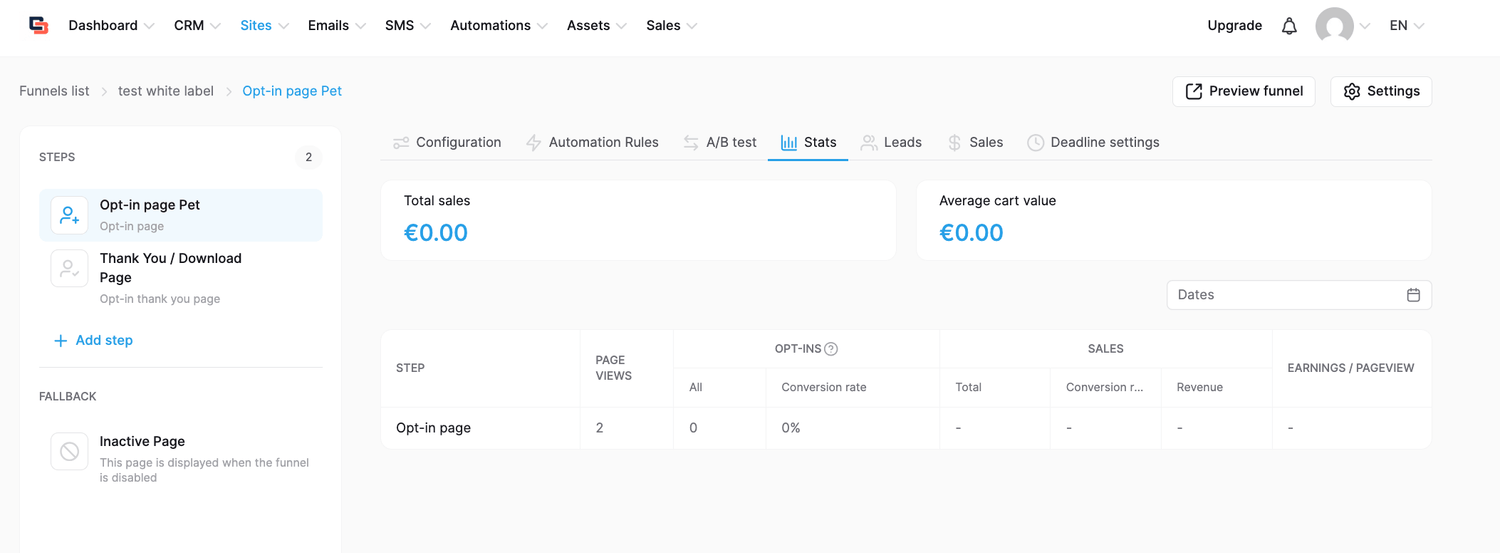Click the Settings gear icon
Image resolution: width=1500 pixels, height=553 pixels.
click(x=1352, y=91)
